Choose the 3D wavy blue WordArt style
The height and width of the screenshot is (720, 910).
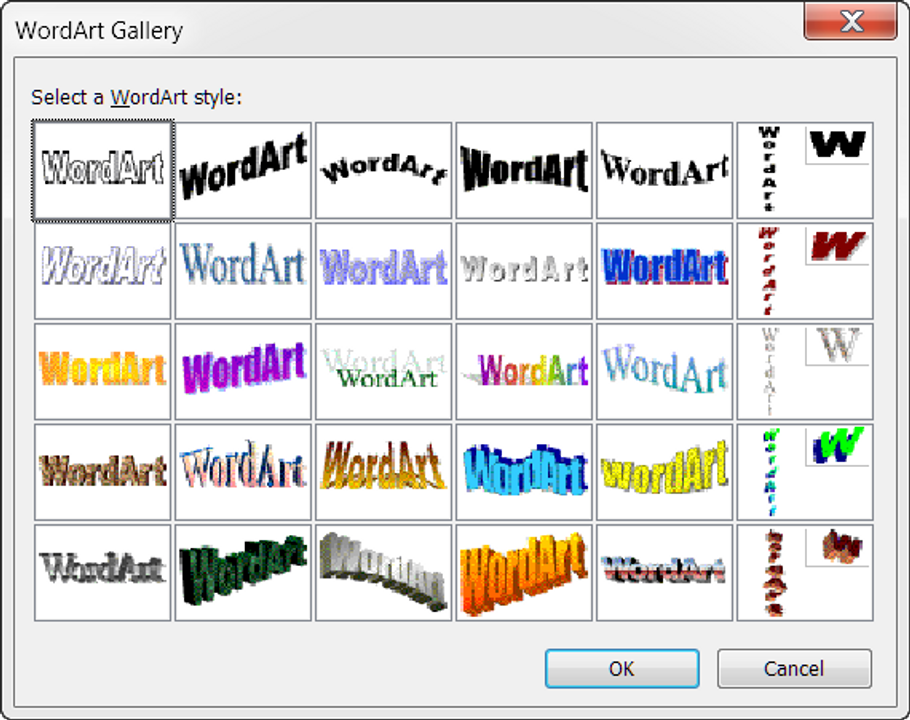pyautogui.click(x=523, y=470)
